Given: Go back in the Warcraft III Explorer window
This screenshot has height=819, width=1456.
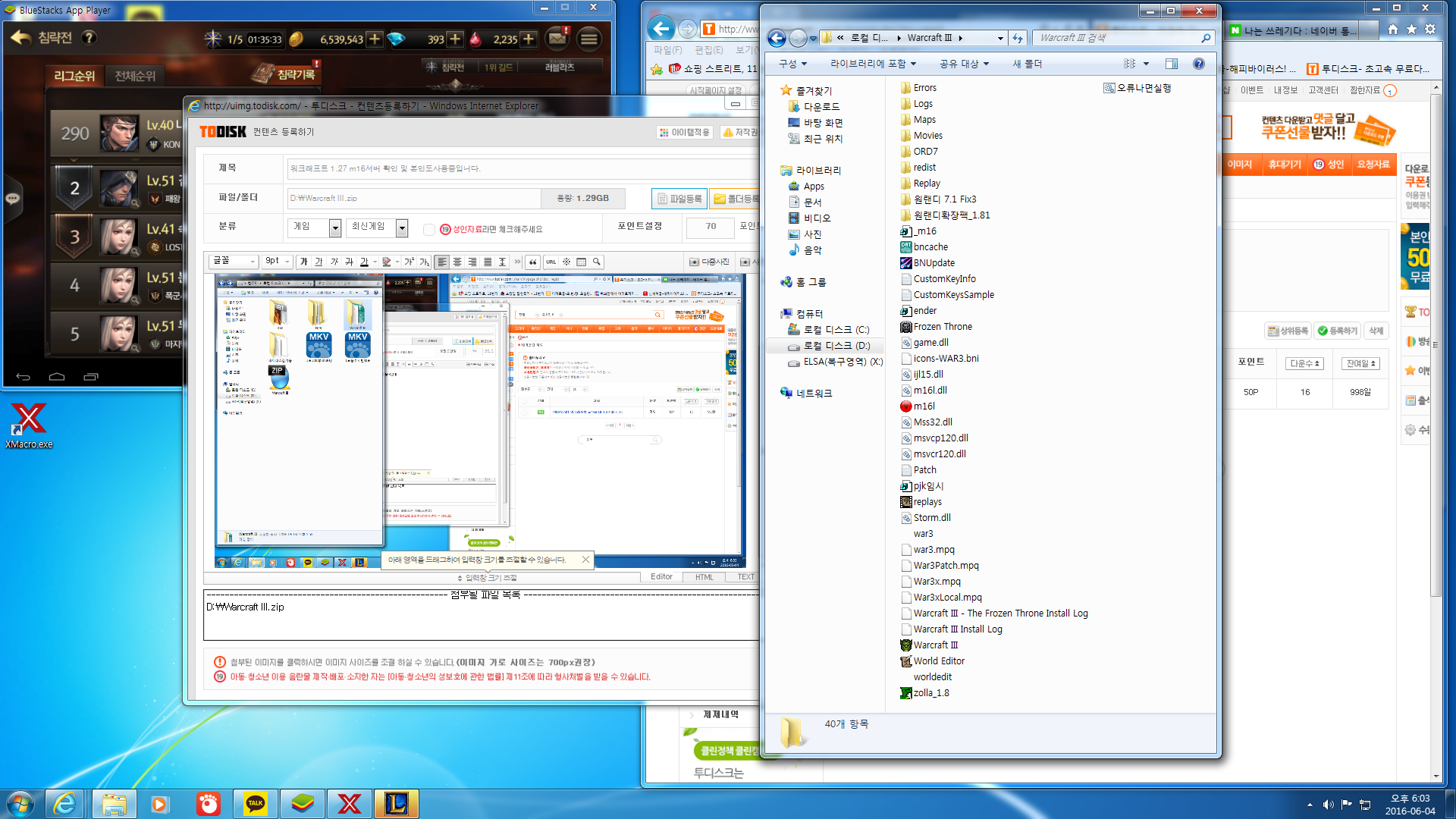Looking at the screenshot, I should 777,38.
